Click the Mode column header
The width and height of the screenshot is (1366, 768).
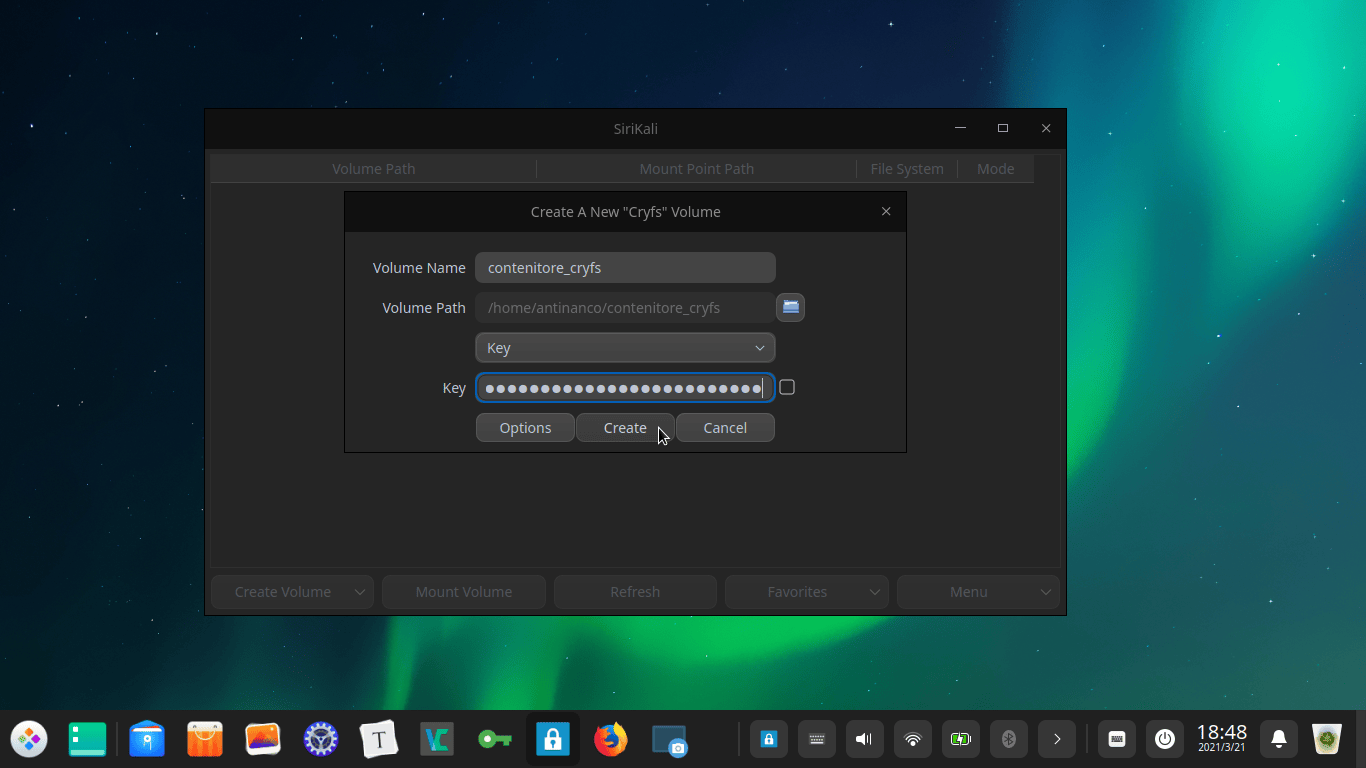point(995,169)
